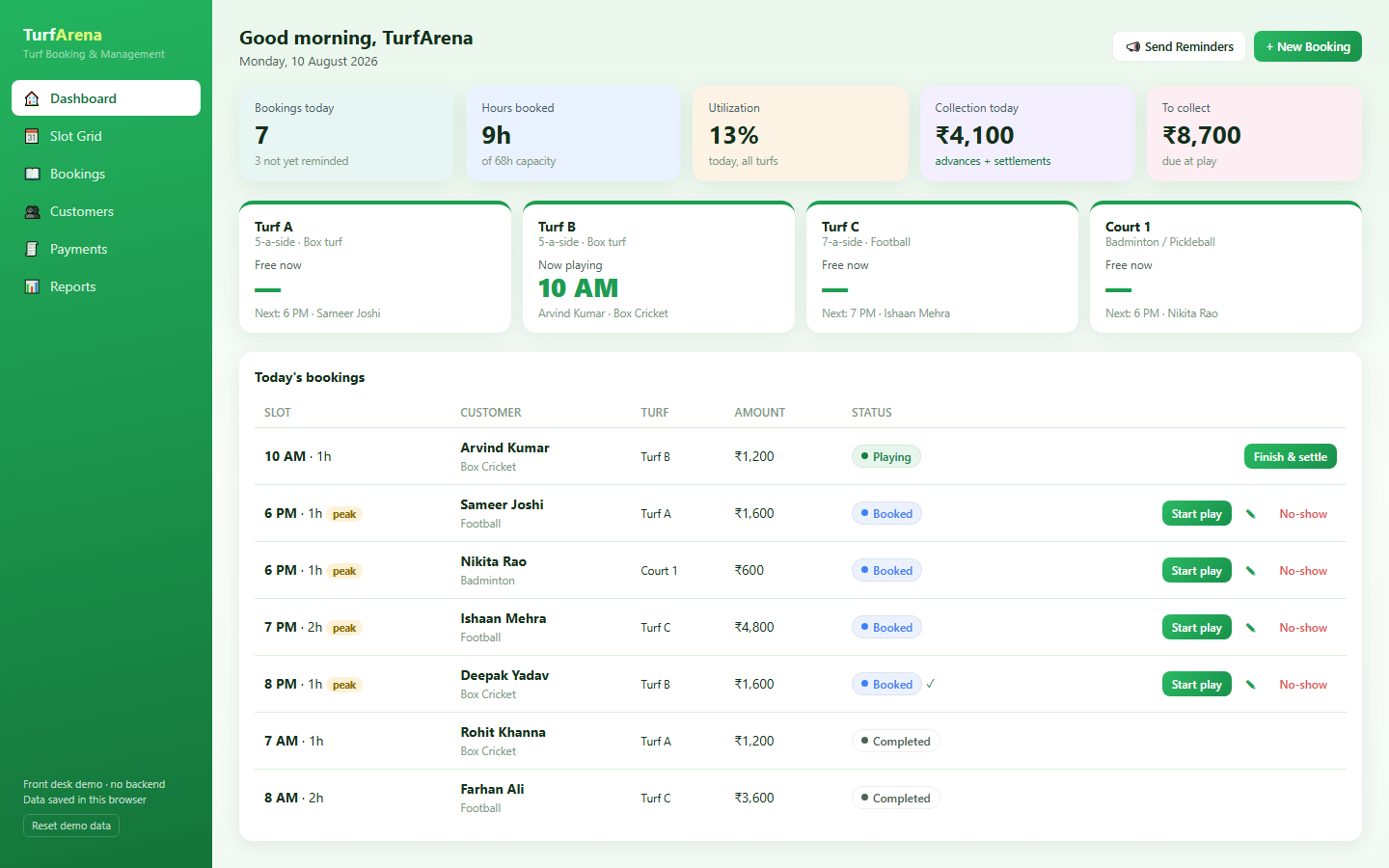Screen dimensions: 1389x868
Task: Open the Turf B now playing card
Action: tap(659, 267)
